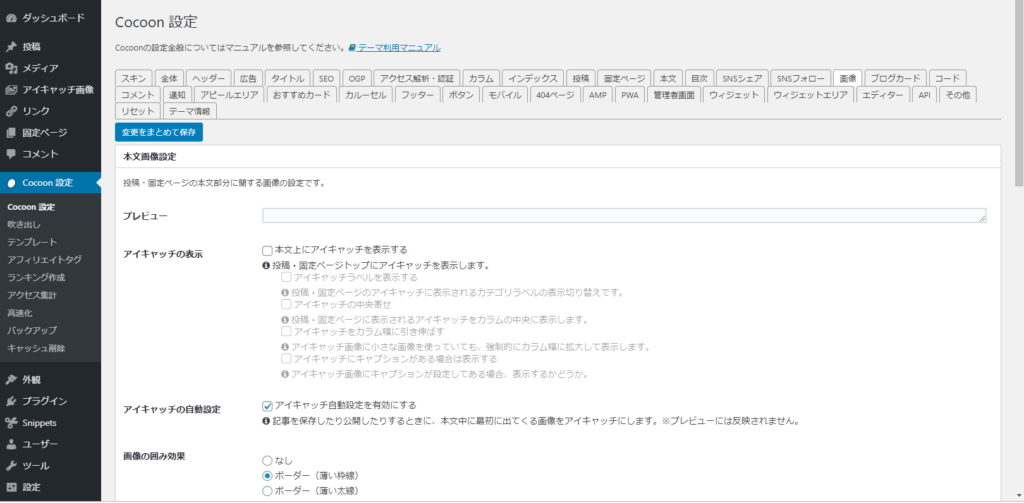
Task: Open the ヘッダー tab
Action: 208,78
